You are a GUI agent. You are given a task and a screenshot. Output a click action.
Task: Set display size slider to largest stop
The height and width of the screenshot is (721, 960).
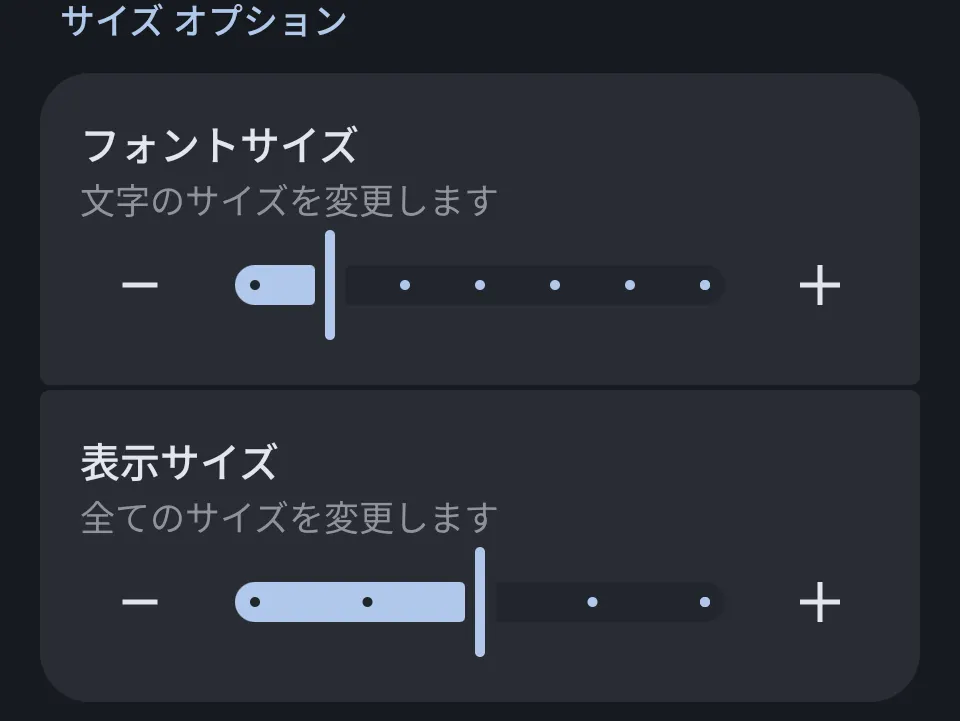[x=705, y=602]
